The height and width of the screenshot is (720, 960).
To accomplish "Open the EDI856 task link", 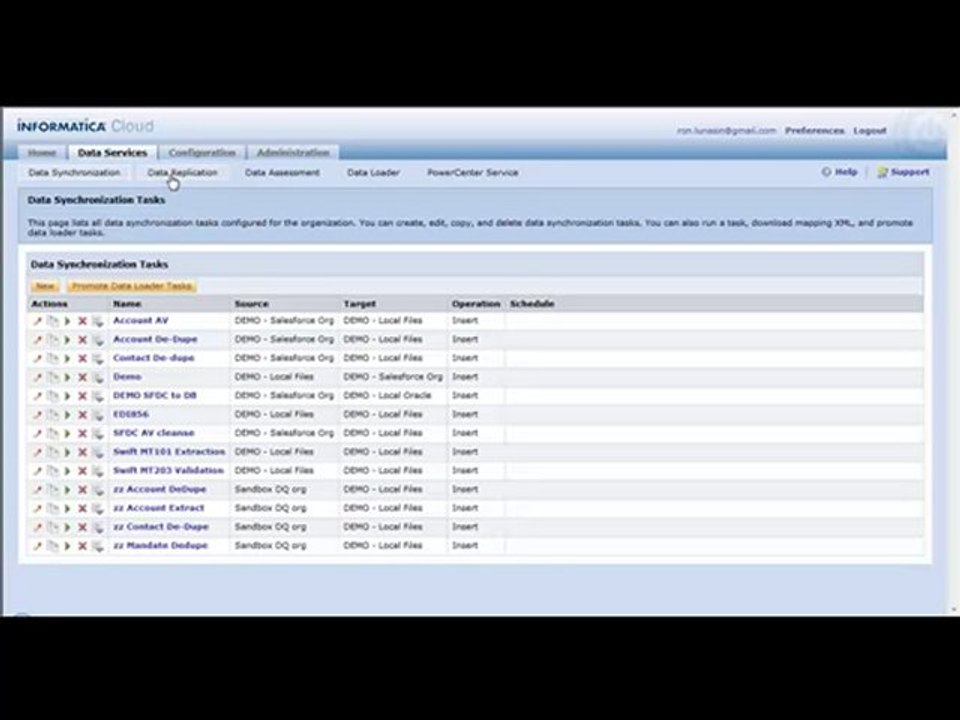I will click(x=131, y=414).
